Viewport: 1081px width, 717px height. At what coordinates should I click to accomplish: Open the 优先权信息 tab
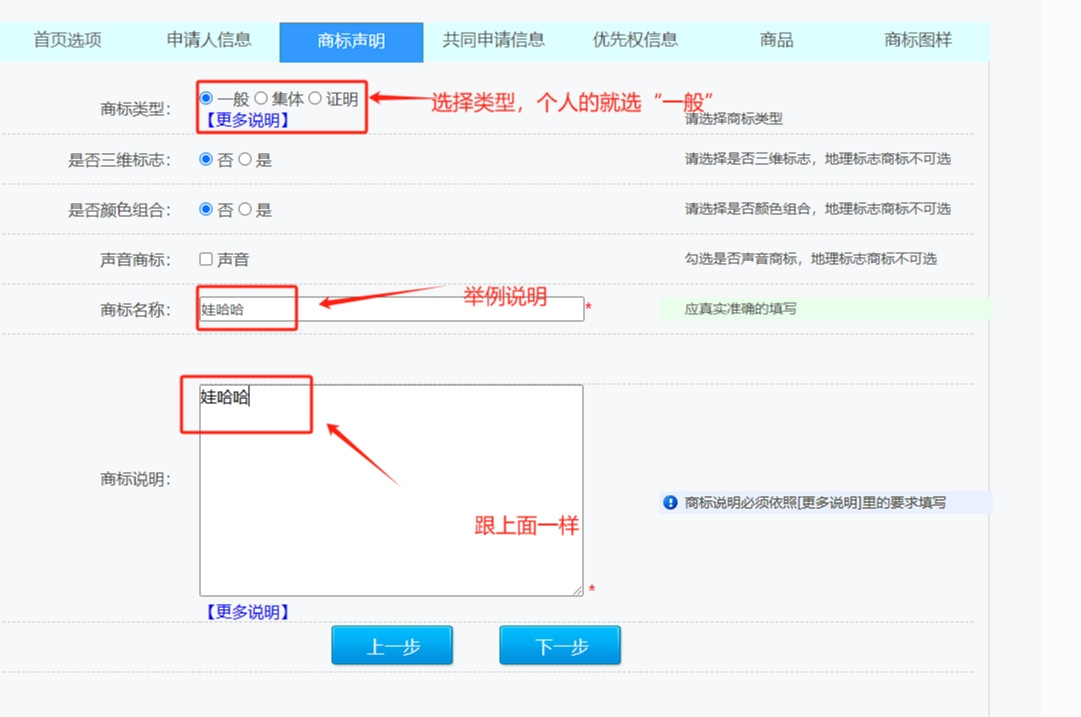(635, 41)
